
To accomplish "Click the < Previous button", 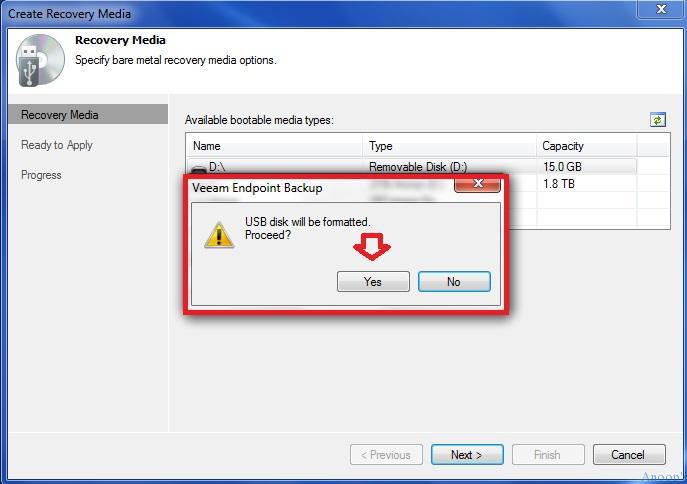I will click(386, 455).
